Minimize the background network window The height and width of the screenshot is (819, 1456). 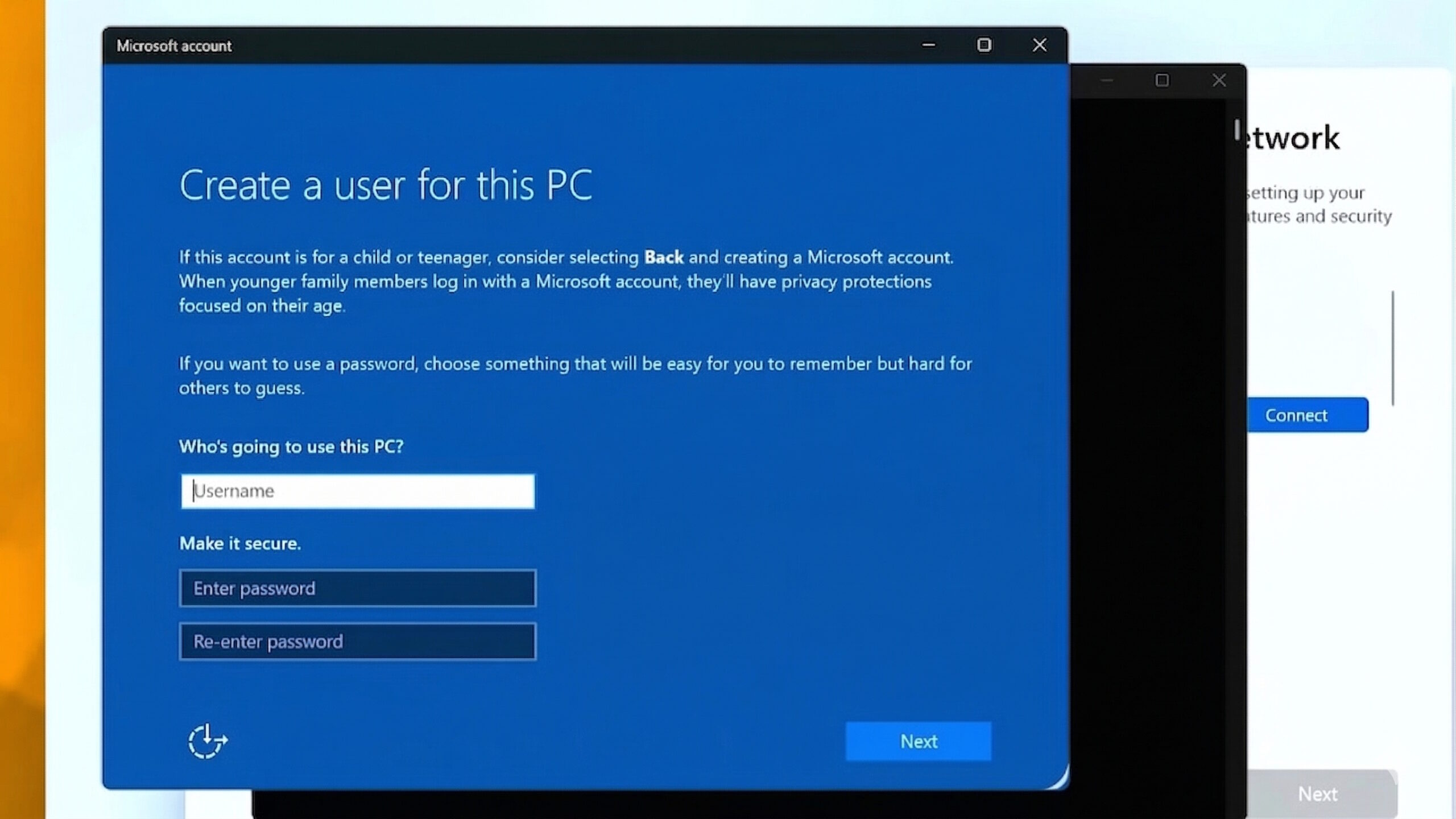[1106, 80]
